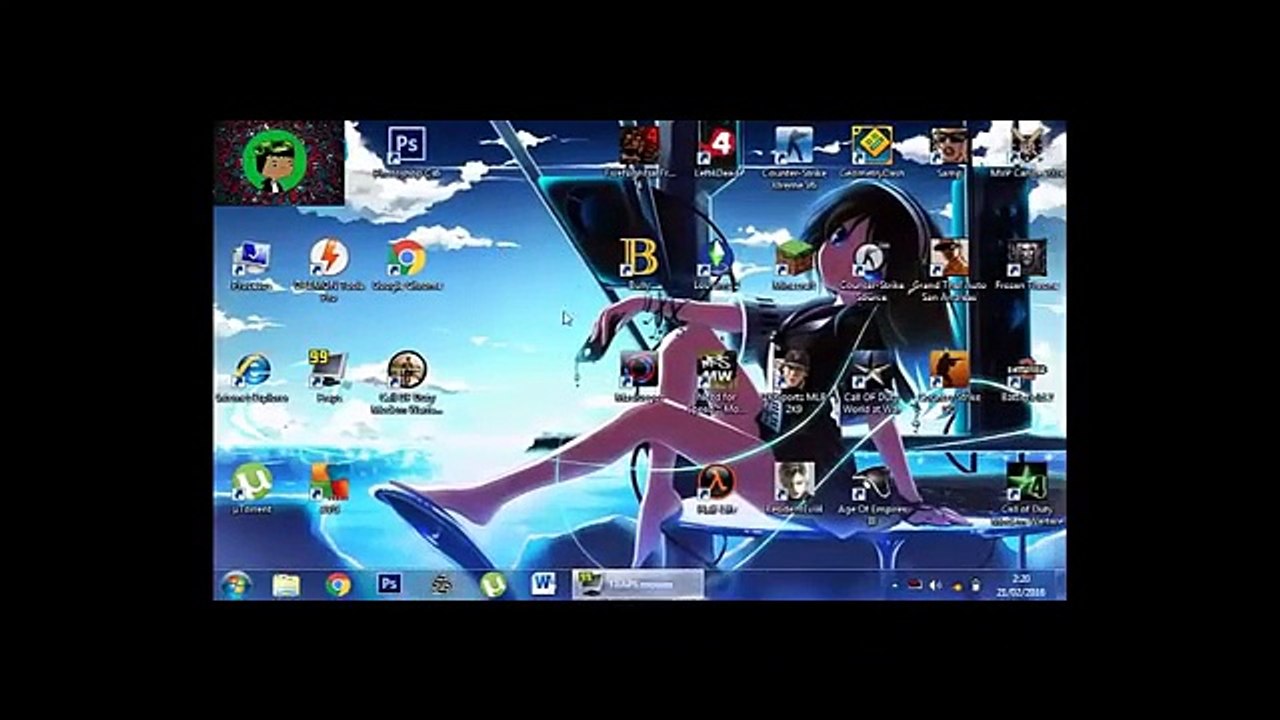Open the Windows Start menu
Image resolution: width=1280 pixels, height=720 pixels.
(237, 584)
